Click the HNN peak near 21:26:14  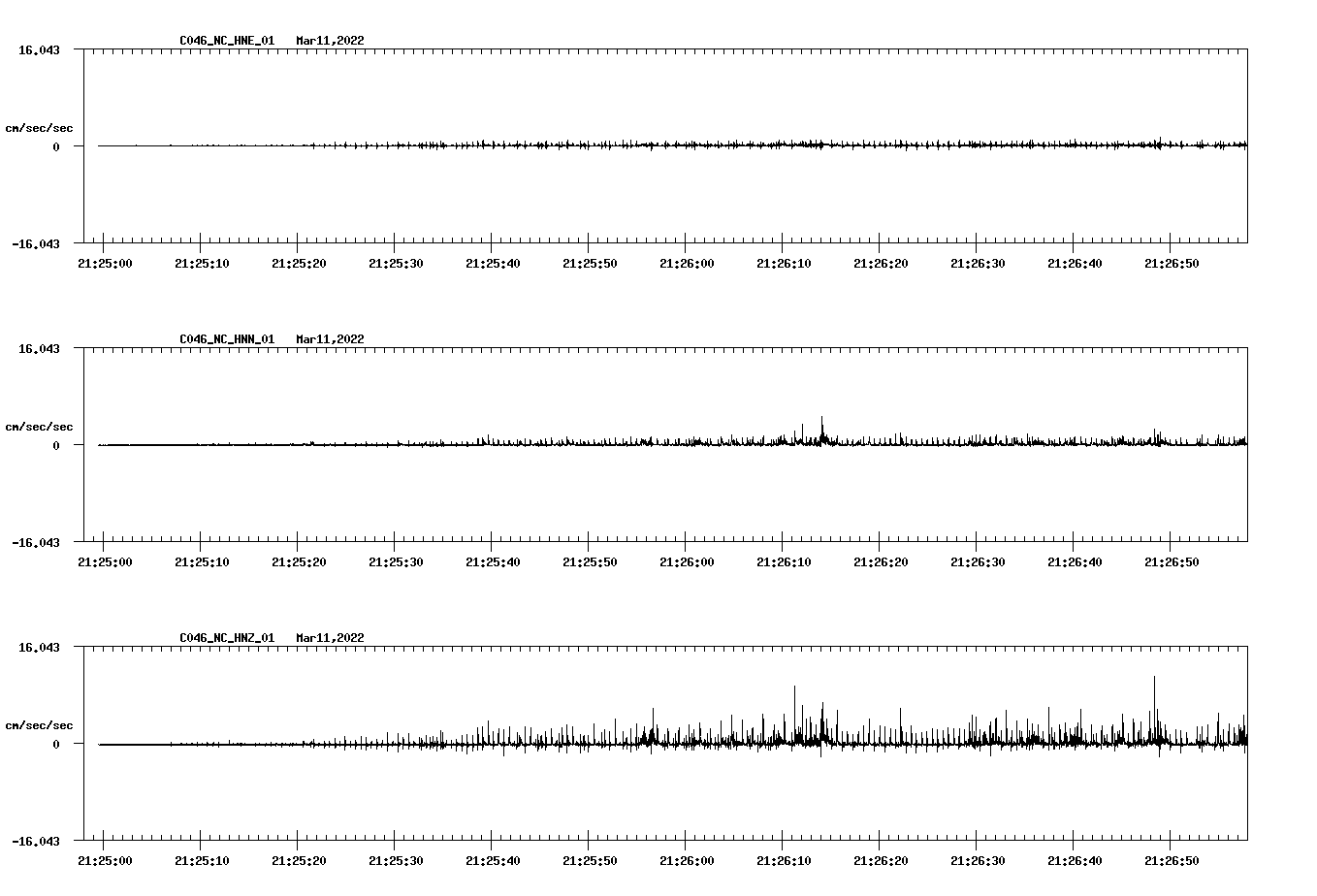821,430
